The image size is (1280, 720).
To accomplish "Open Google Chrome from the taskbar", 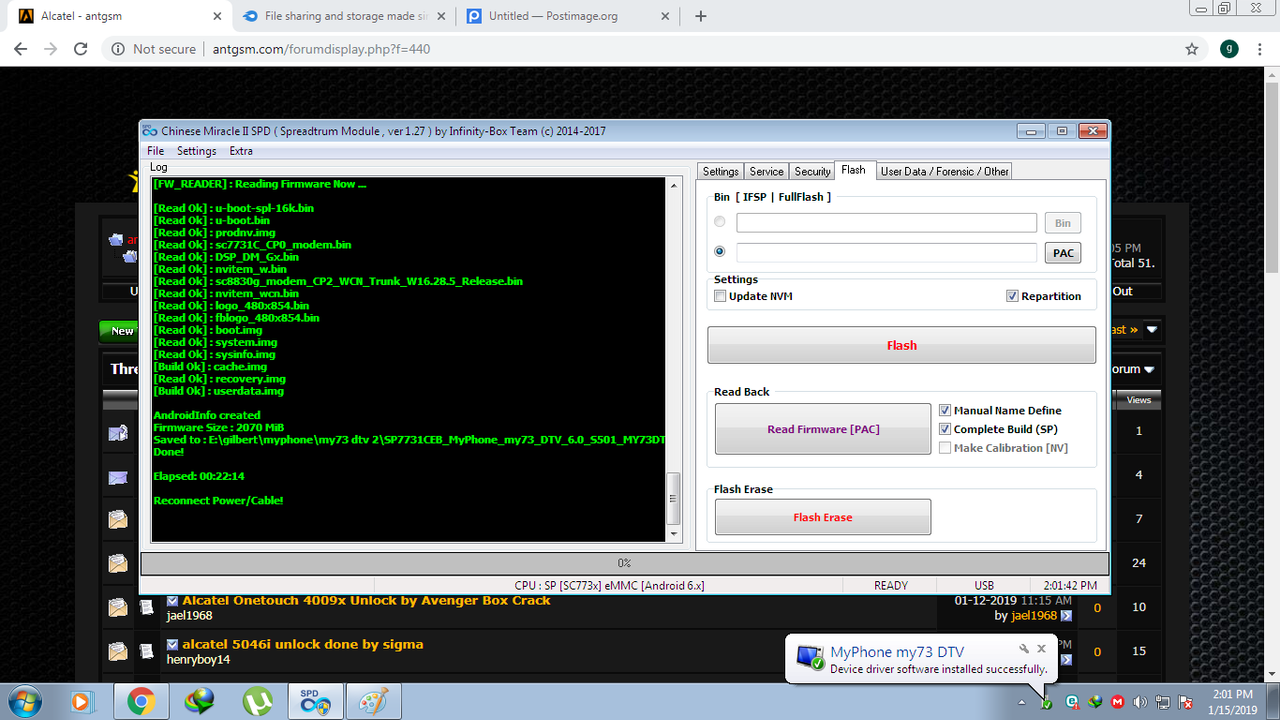I will 141,701.
